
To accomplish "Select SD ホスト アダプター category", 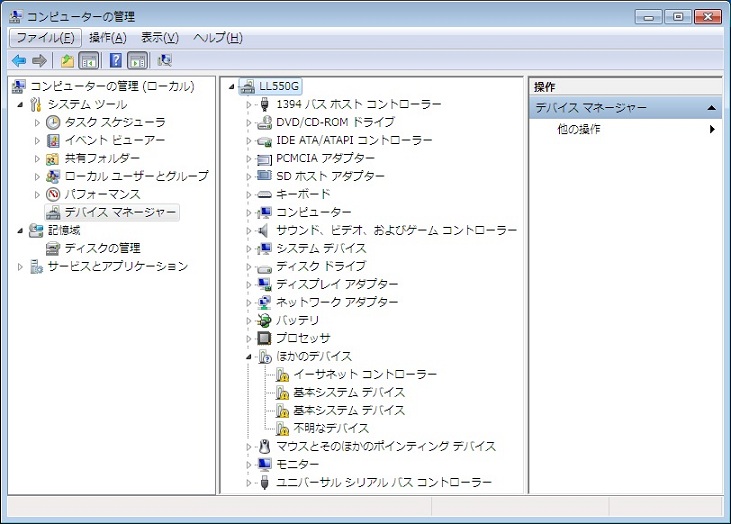I will click(x=330, y=176).
